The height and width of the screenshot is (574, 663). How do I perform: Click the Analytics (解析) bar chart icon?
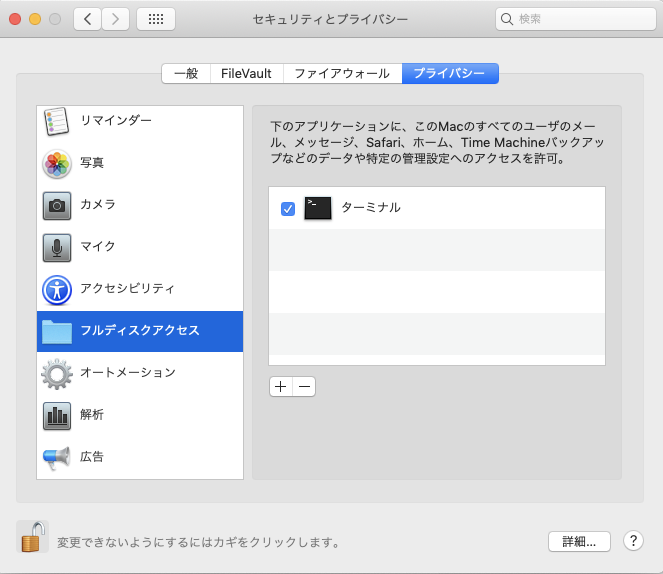point(57,415)
